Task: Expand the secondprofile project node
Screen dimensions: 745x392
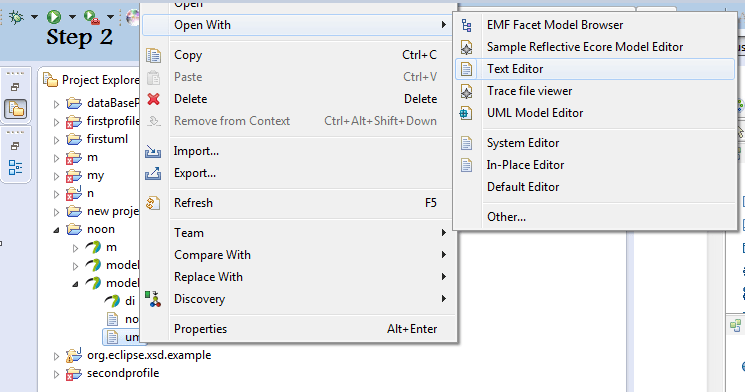Action: pyautogui.click(x=56, y=374)
